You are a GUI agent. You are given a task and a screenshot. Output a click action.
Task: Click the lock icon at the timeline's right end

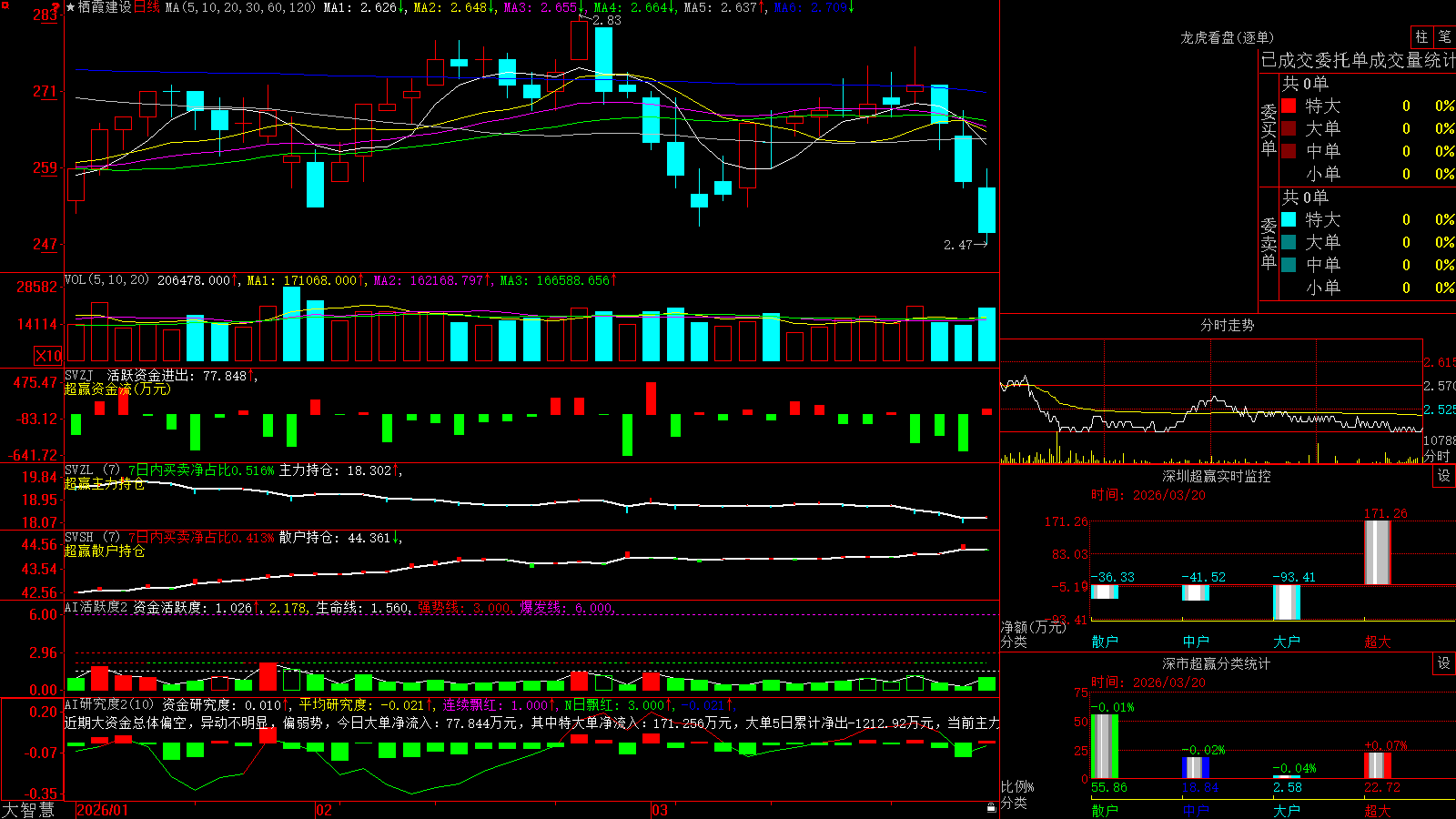pos(992,807)
